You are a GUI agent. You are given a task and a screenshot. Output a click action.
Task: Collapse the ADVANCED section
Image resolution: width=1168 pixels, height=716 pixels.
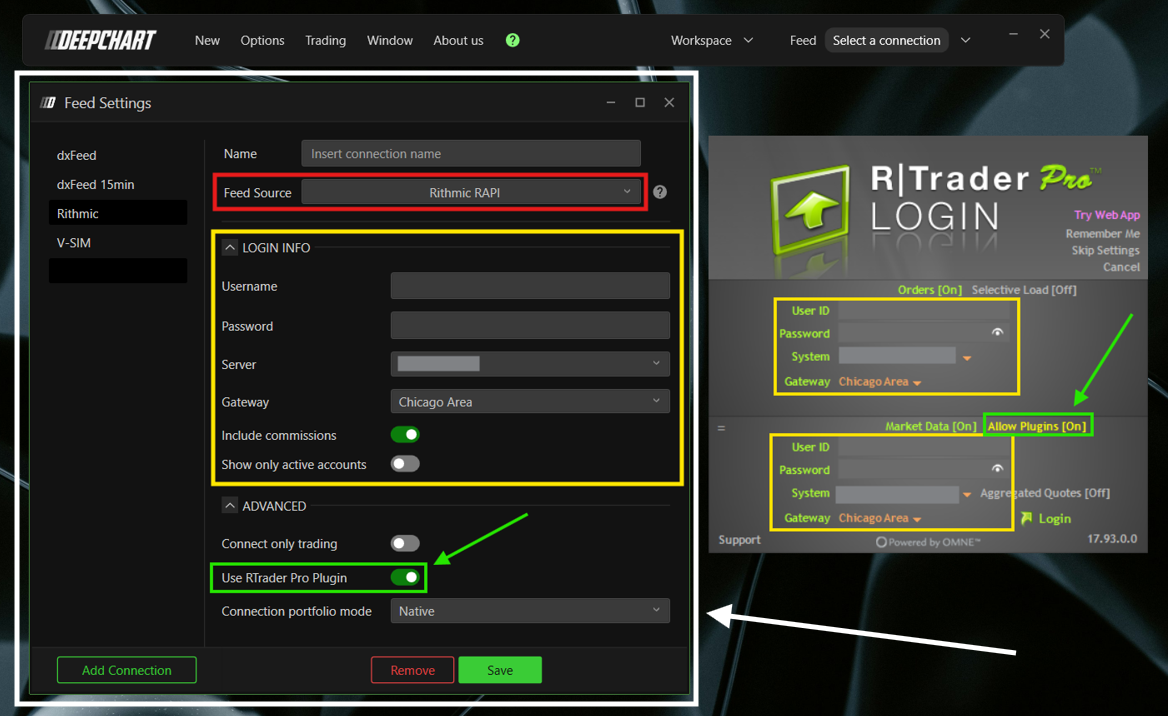(230, 506)
